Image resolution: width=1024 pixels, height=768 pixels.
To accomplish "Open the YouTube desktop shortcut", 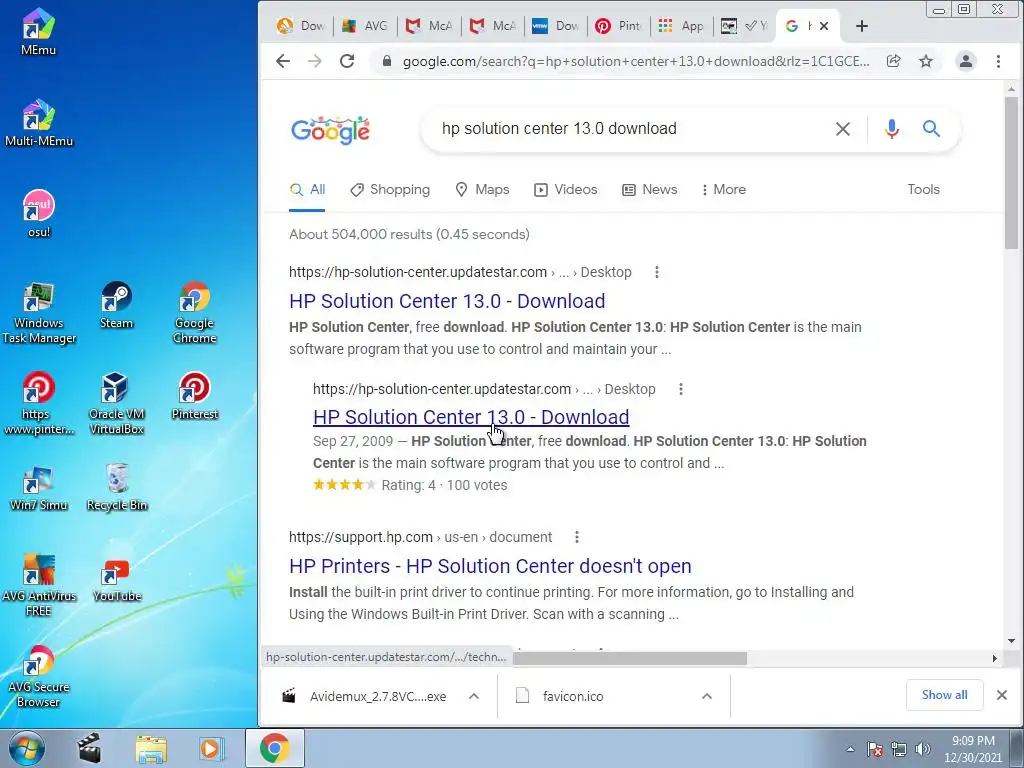I will pos(116,579).
